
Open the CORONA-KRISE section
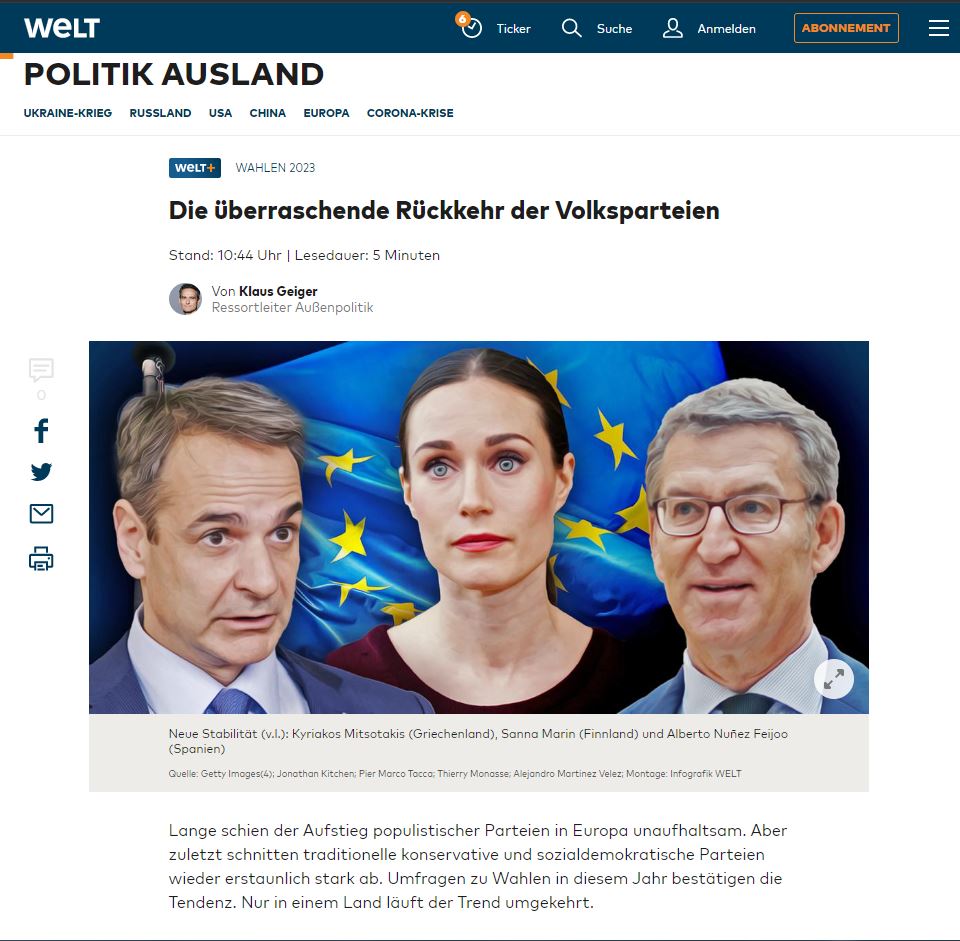(x=410, y=113)
